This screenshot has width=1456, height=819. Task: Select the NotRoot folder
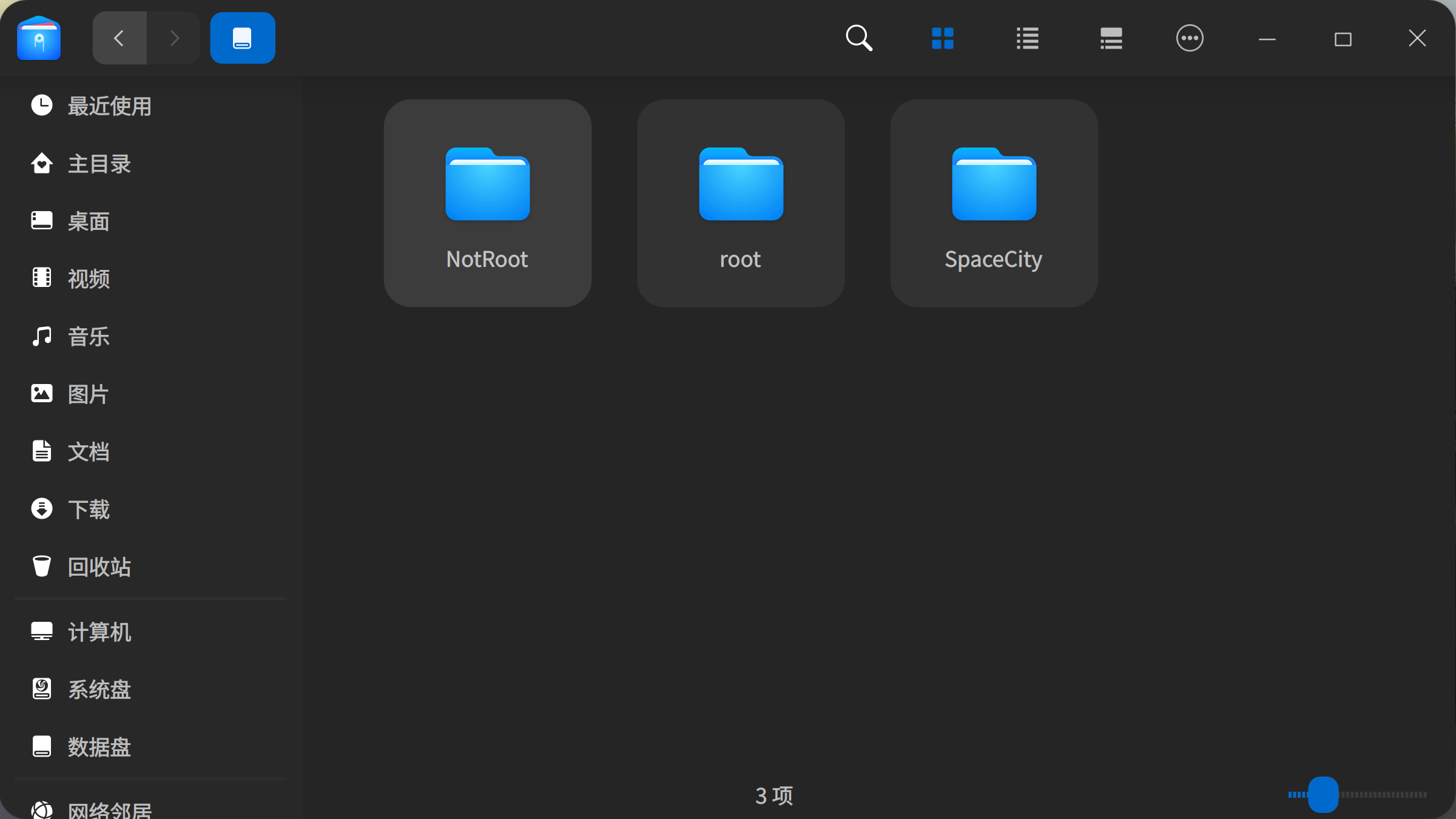point(488,203)
